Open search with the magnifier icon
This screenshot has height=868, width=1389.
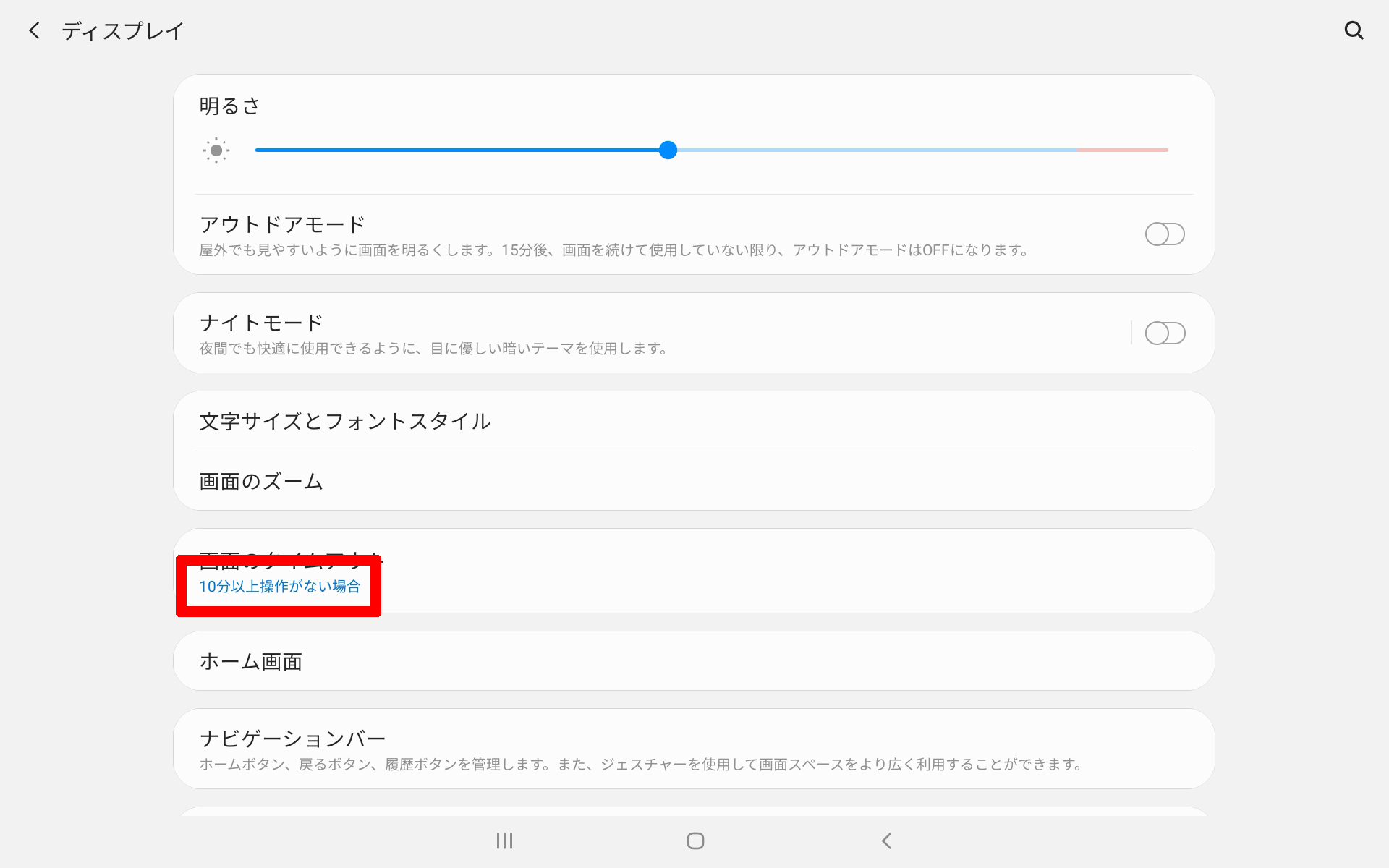(1354, 30)
